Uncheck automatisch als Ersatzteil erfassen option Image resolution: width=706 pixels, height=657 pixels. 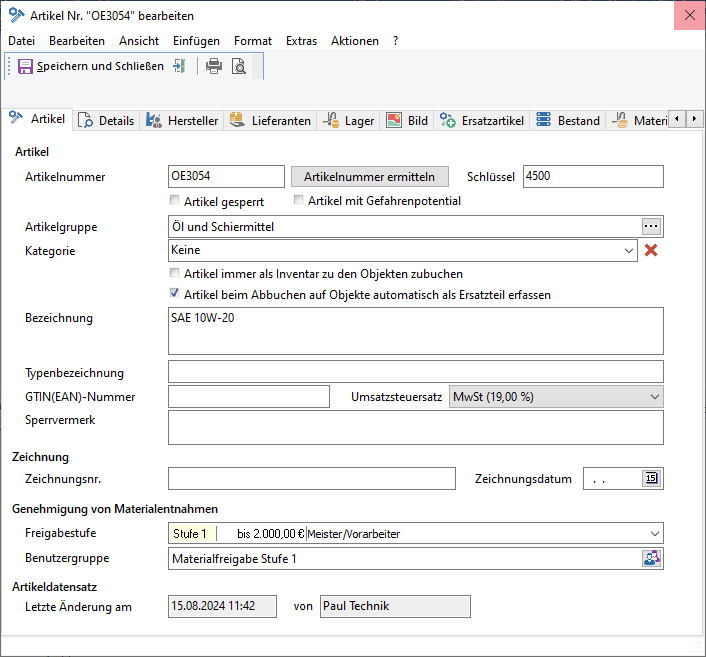tap(174, 293)
